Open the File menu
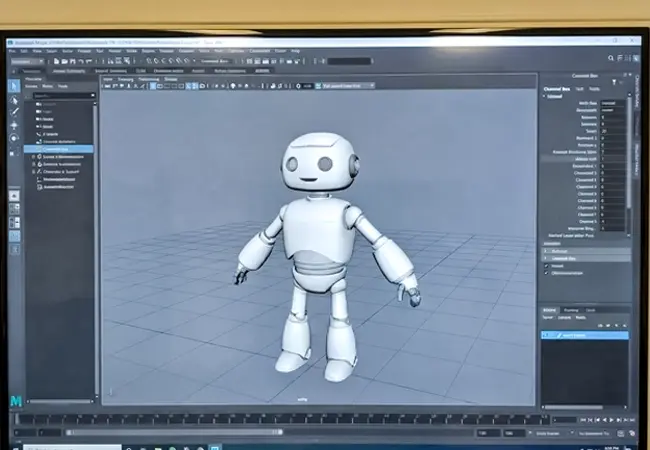 pyautogui.click(x=12, y=51)
